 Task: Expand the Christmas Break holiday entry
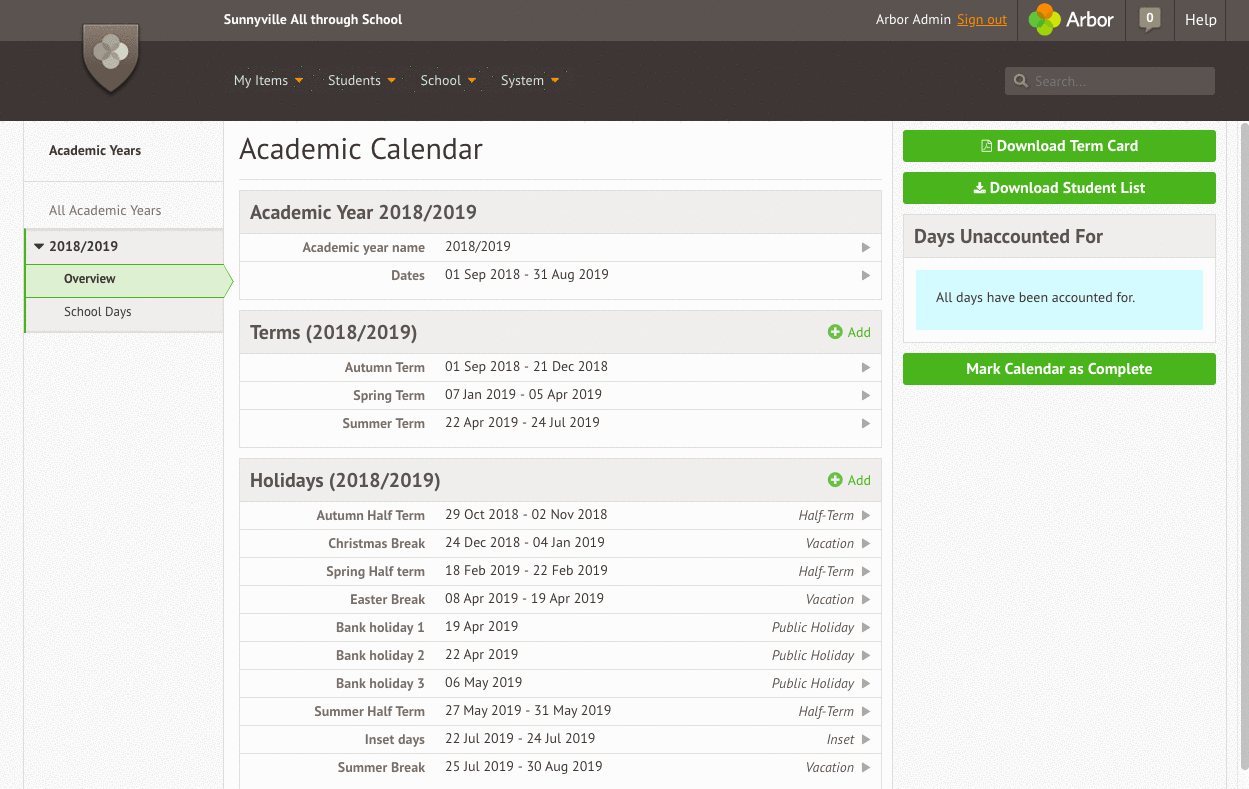[866, 542]
